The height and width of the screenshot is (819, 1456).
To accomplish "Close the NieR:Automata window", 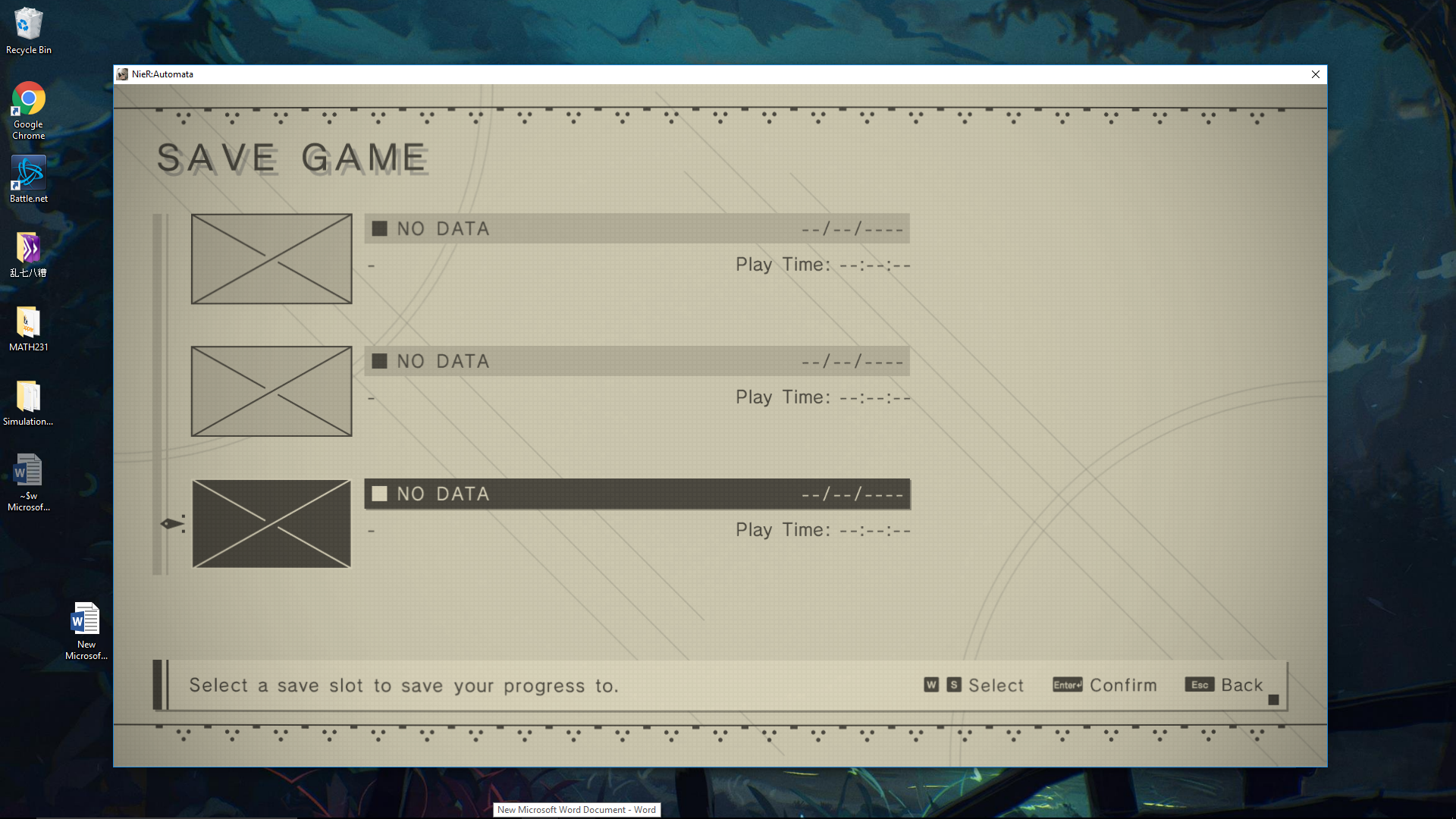I will (1316, 74).
